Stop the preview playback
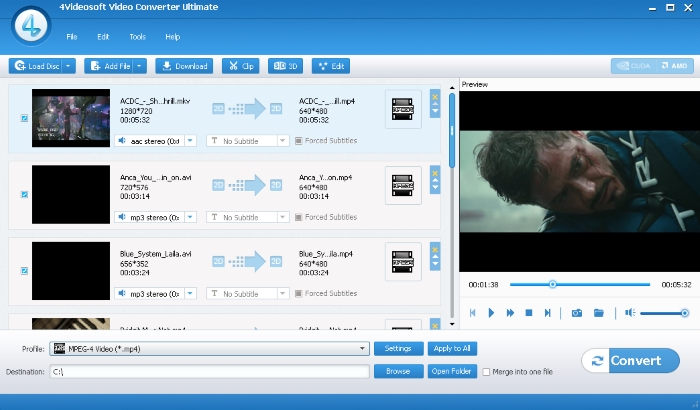The width and height of the screenshot is (700, 410). [x=529, y=313]
